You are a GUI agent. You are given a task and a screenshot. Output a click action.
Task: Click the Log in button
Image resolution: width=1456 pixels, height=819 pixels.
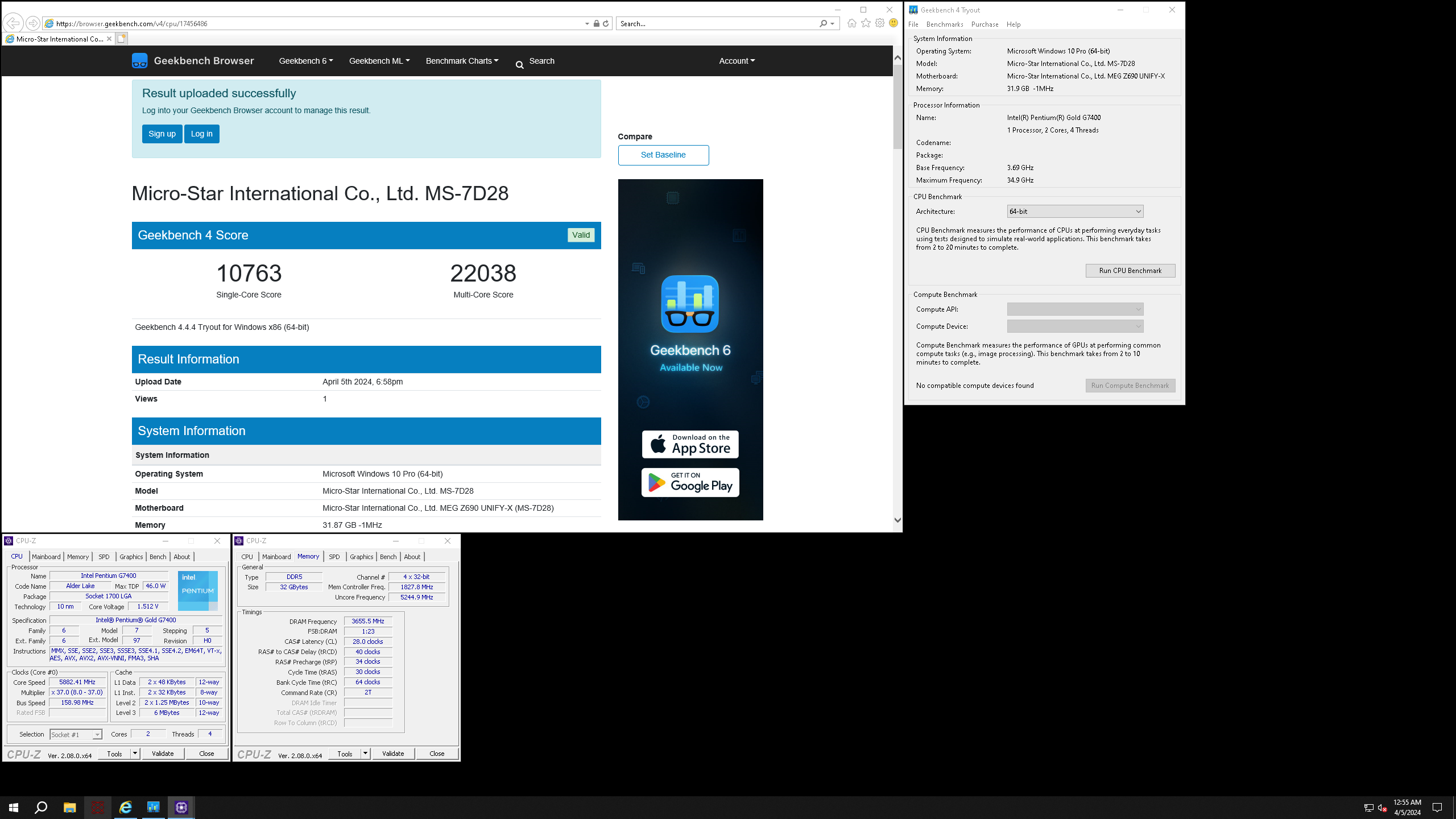[x=202, y=134]
